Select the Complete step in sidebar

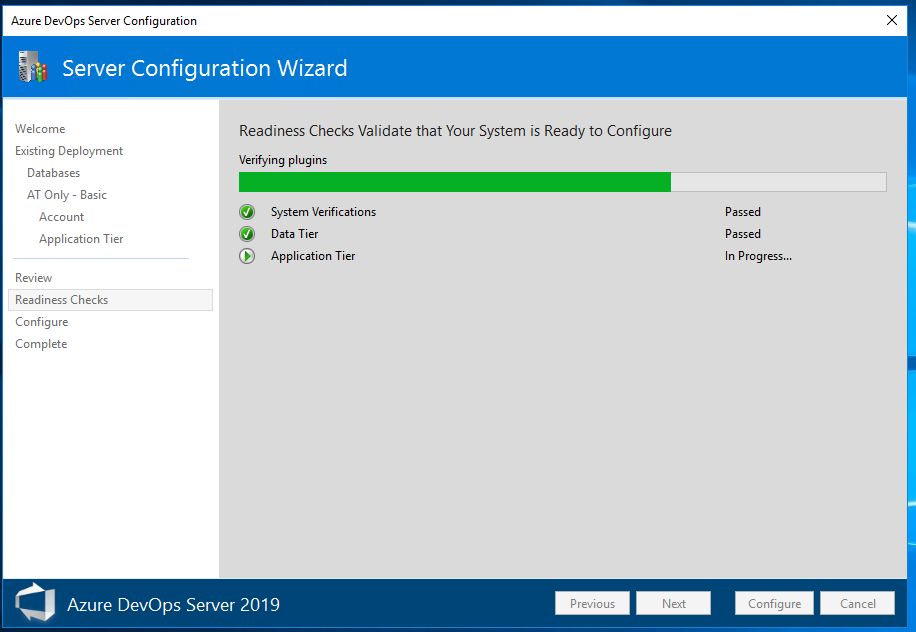(x=41, y=344)
